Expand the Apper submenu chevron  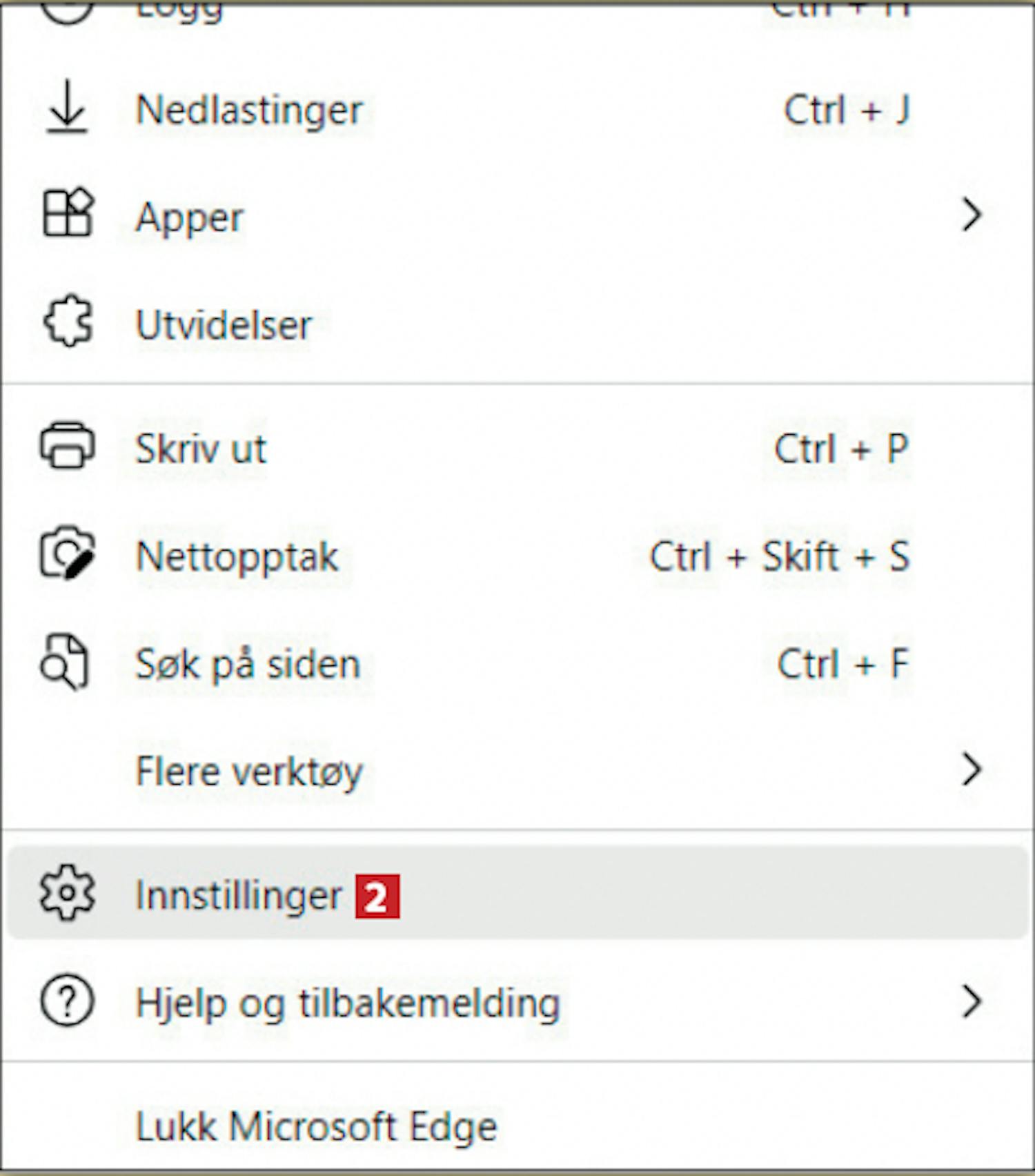pos(972,215)
